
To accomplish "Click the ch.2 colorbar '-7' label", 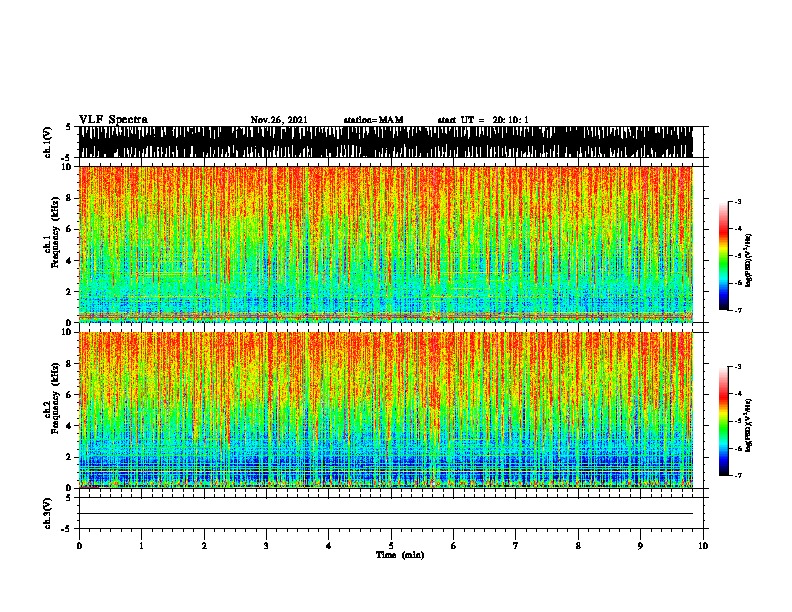I will pos(738,476).
